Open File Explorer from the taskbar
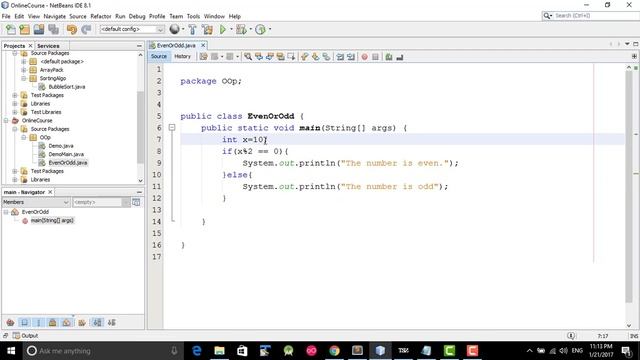This screenshot has height=360, width=640. point(219,351)
